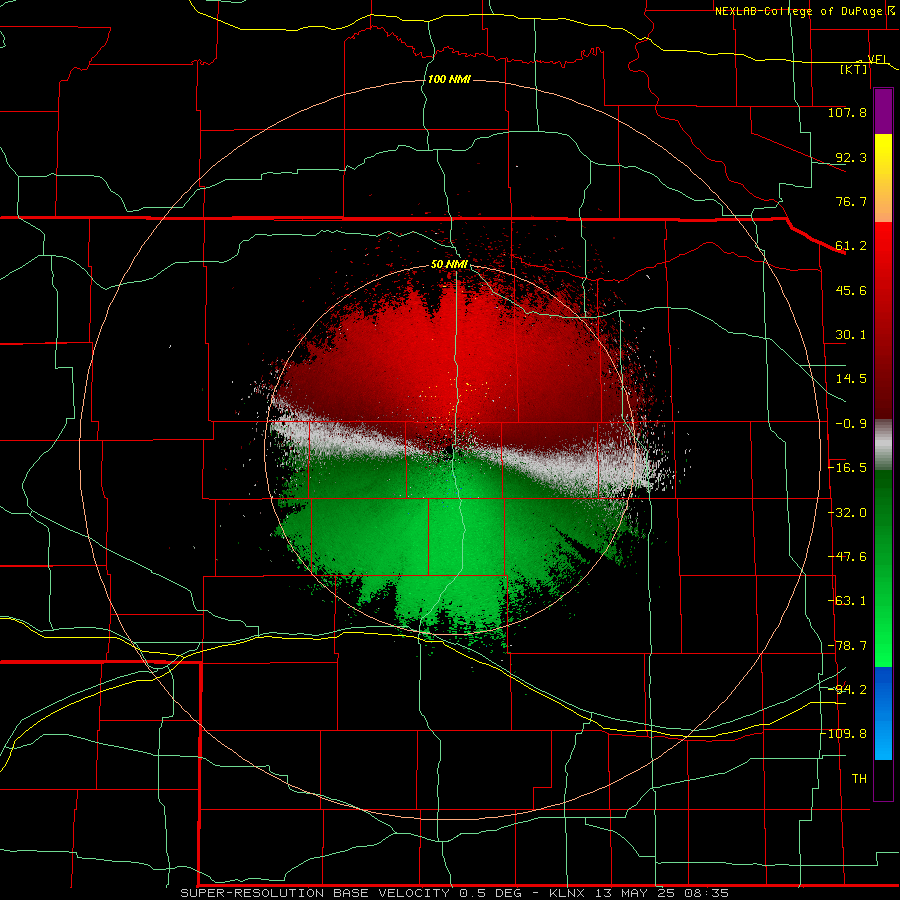Screen dimensions: 900x900
Task: Click the TH legend label
Action: click(859, 779)
